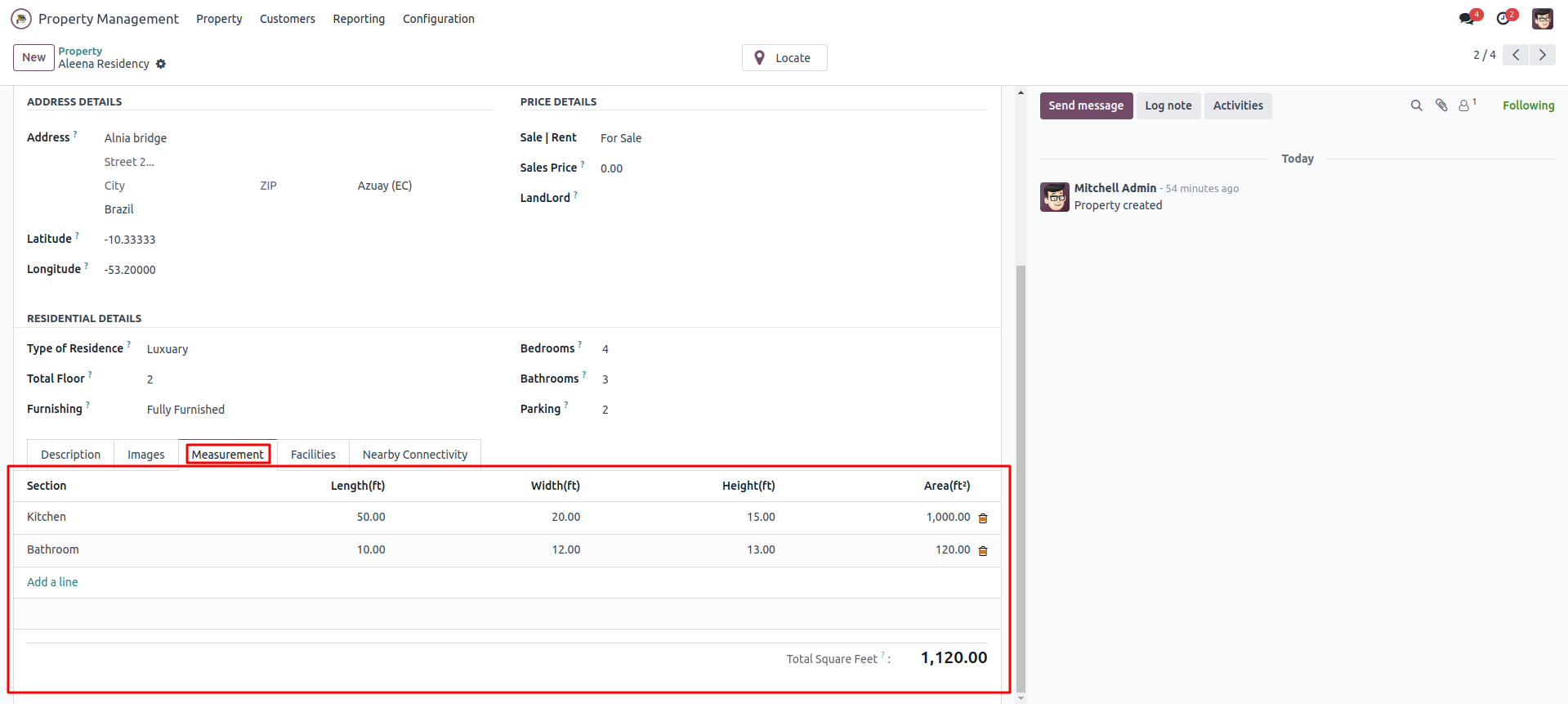Click the Add a line link
The width and height of the screenshot is (1568, 704).
[52, 582]
